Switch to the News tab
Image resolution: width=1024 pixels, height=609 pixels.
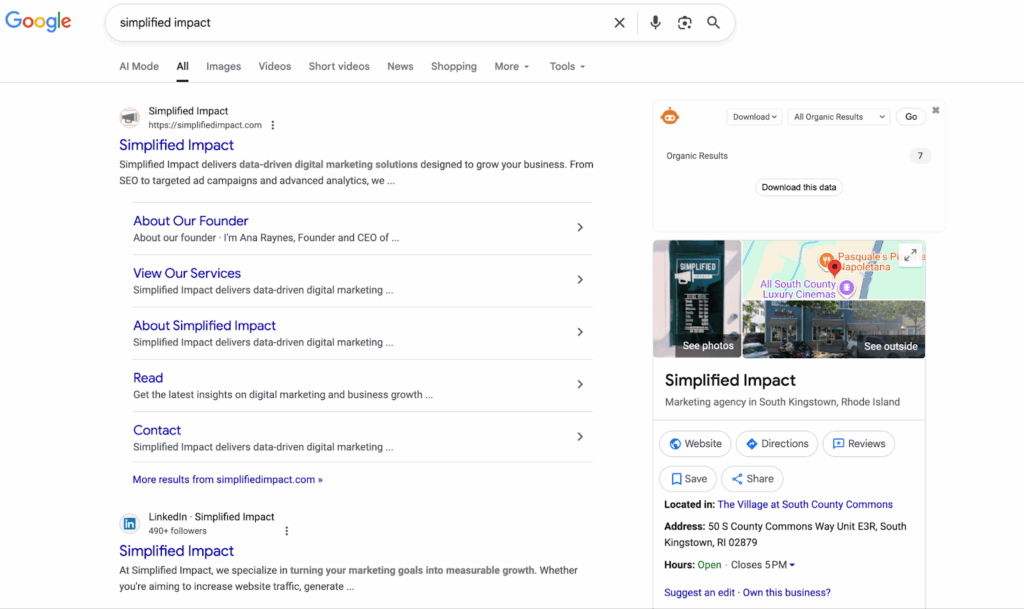[x=400, y=67]
